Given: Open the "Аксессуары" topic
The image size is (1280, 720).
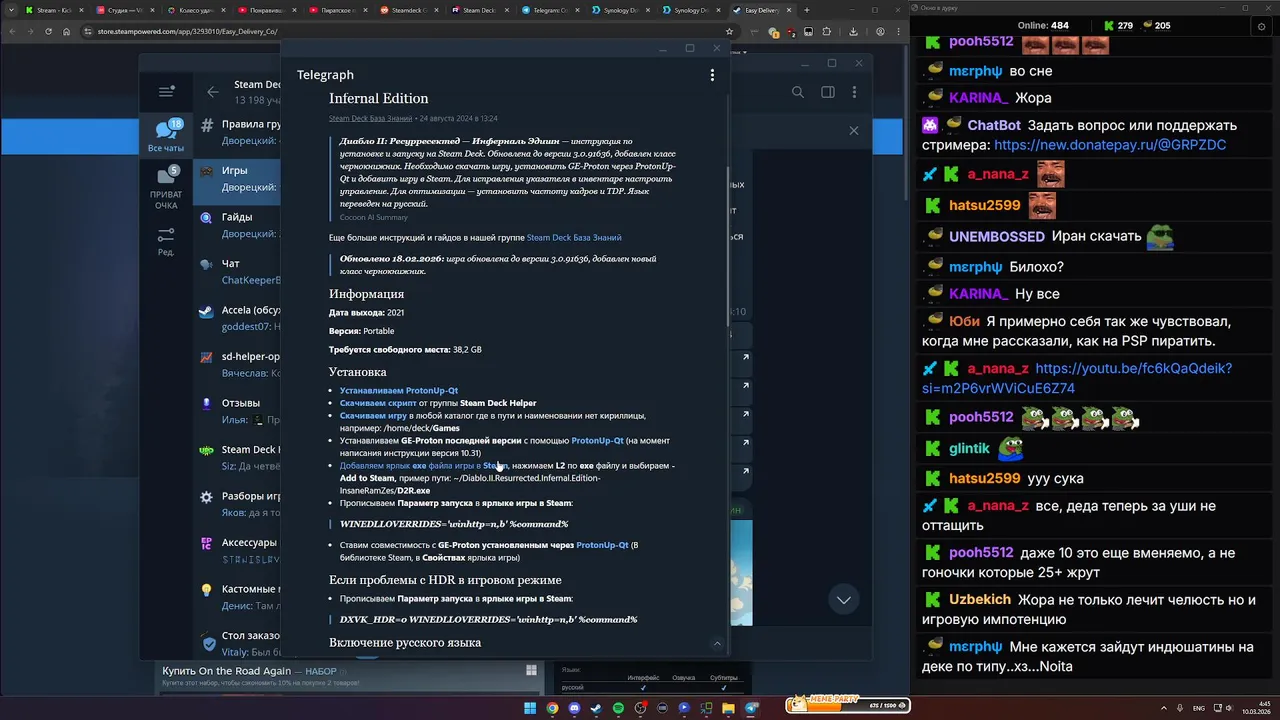Looking at the screenshot, I should pos(238,551).
